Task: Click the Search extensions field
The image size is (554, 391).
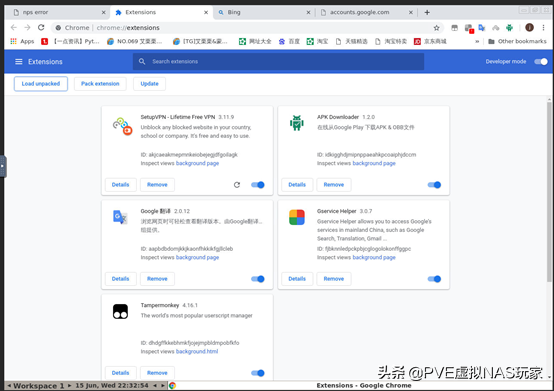Action: pyautogui.click(x=278, y=61)
